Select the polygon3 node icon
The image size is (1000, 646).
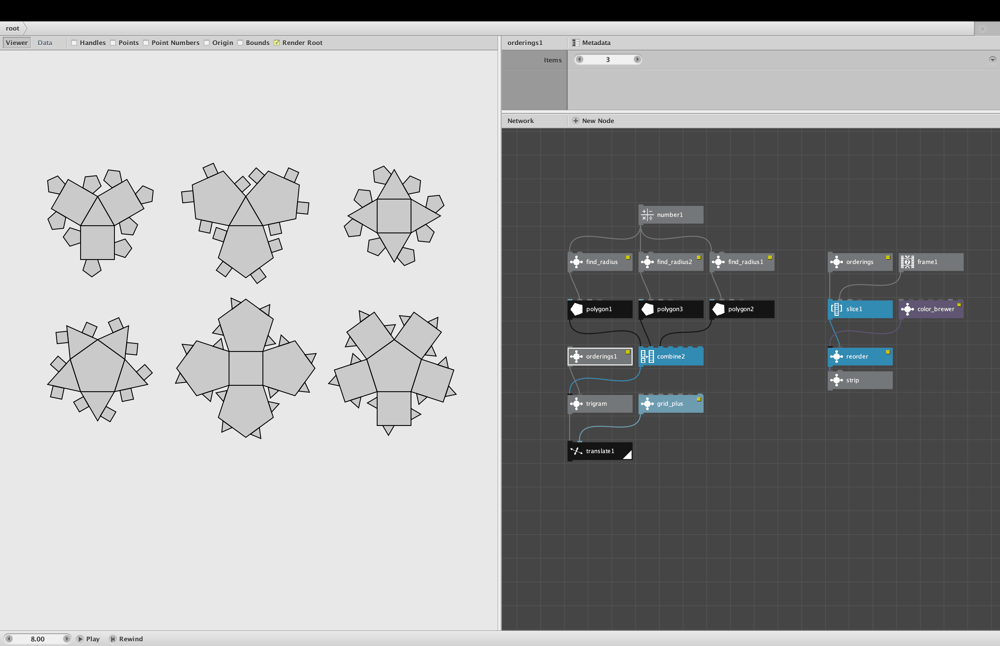point(647,309)
